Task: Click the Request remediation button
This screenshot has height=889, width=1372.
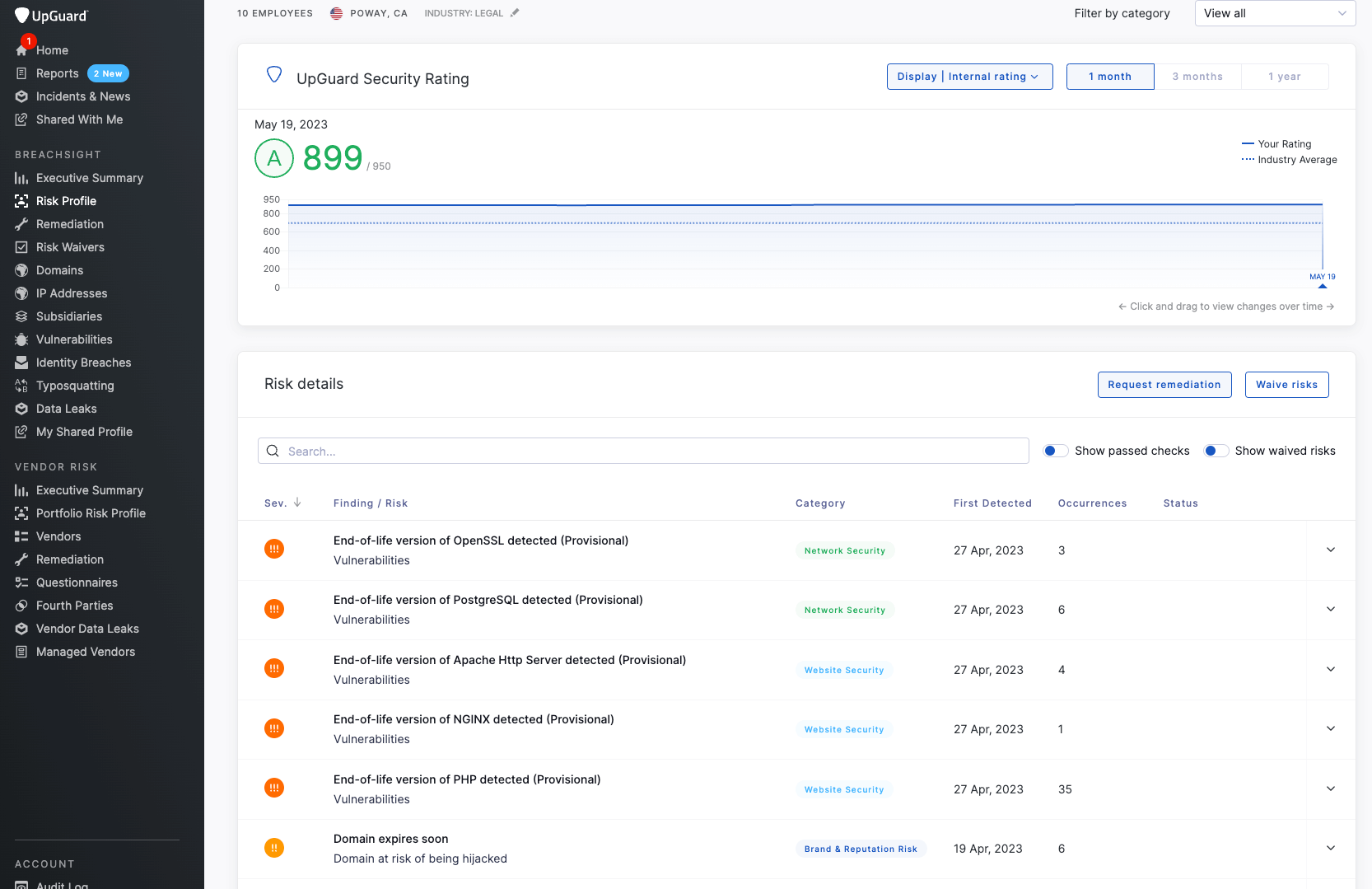Action: [x=1164, y=385]
